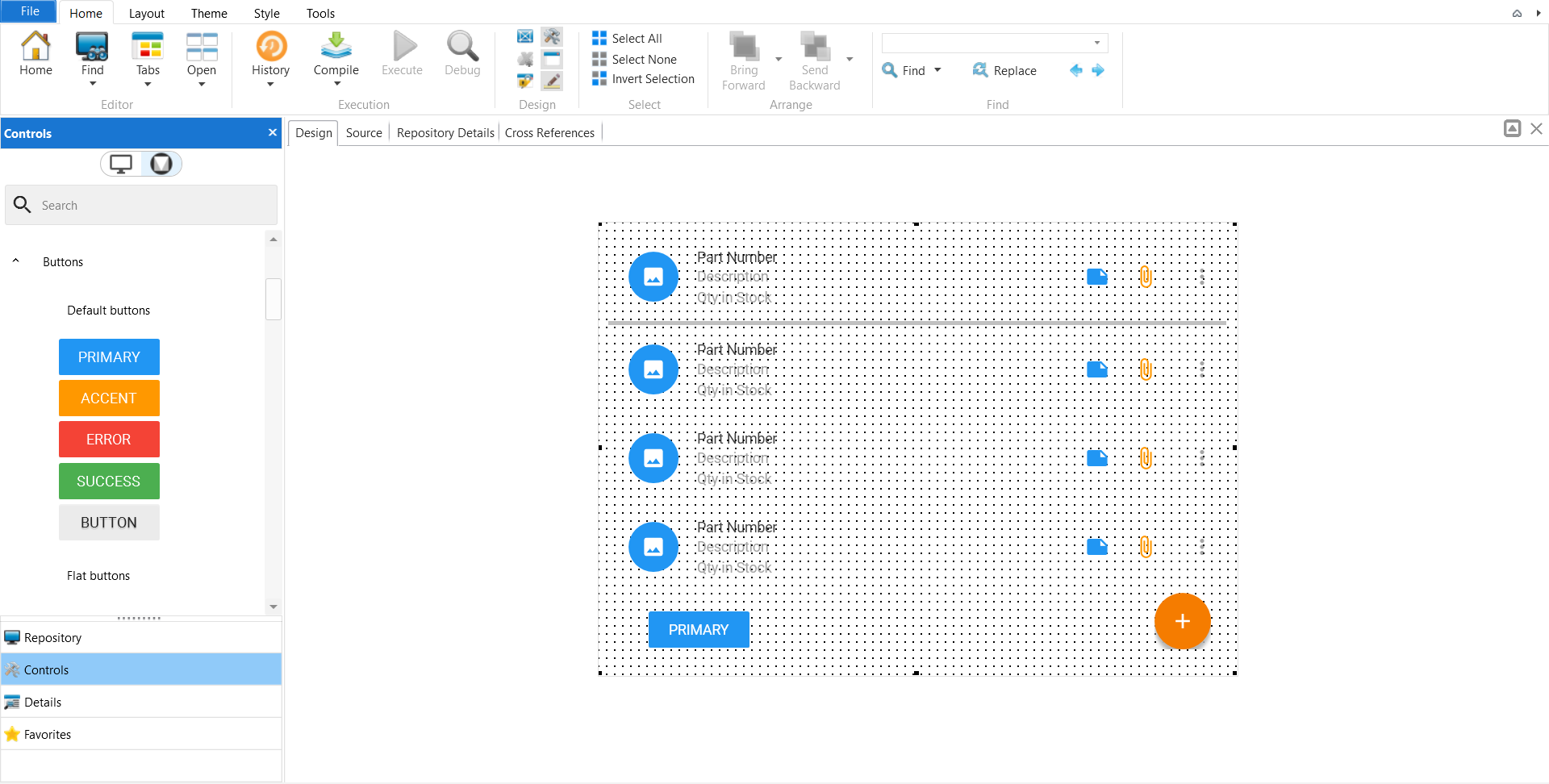Click Invert Selection in Select group
This screenshot has width=1549, height=784.
tap(653, 79)
